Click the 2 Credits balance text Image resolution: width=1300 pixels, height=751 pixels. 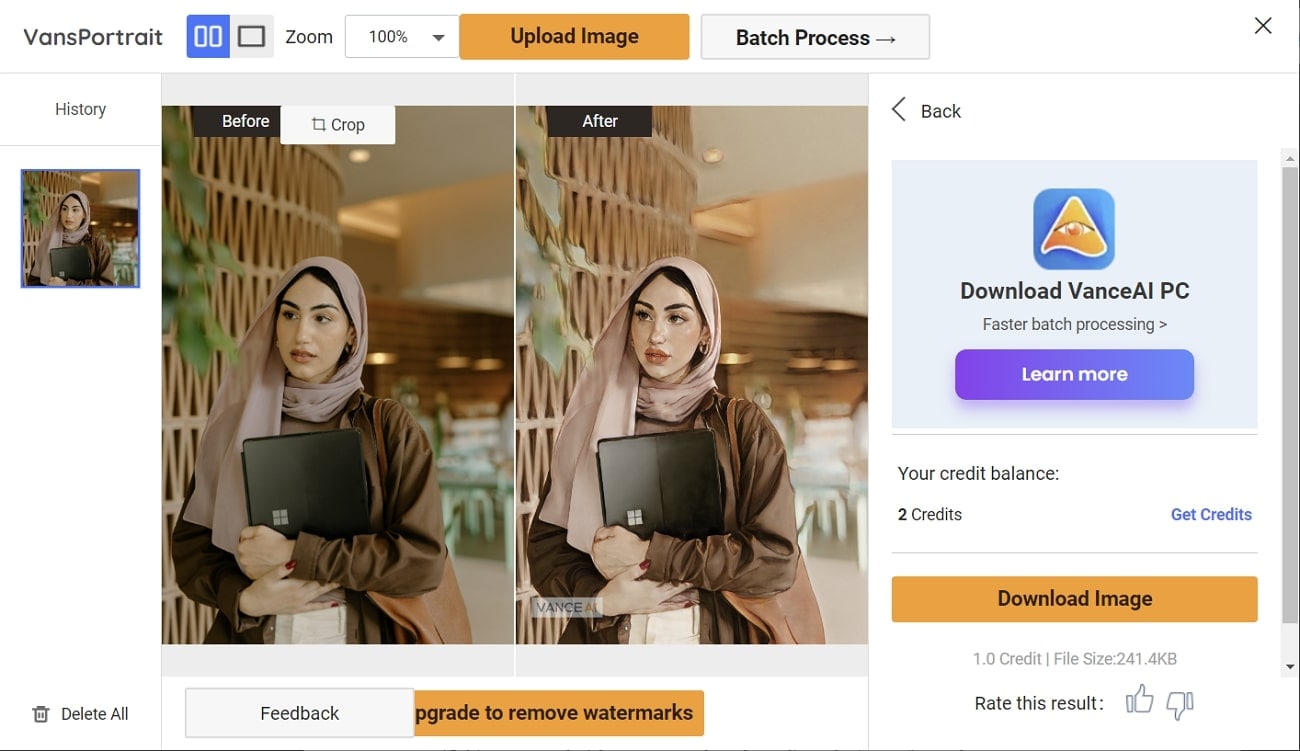pyautogui.click(x=930, y=514)
